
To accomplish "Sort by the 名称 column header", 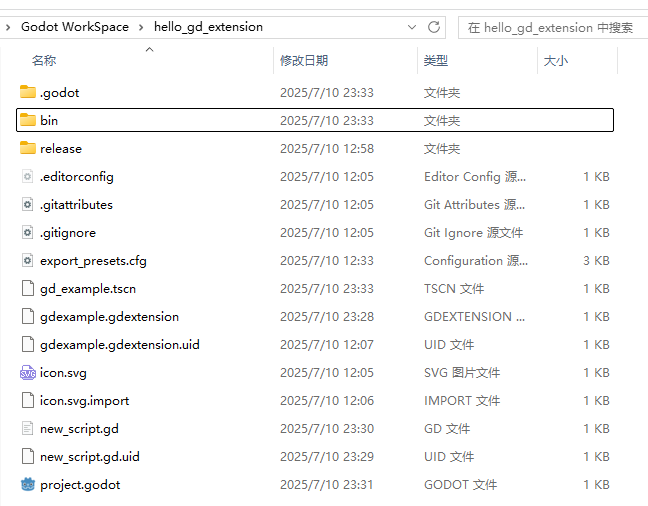I will click(44, 61).
